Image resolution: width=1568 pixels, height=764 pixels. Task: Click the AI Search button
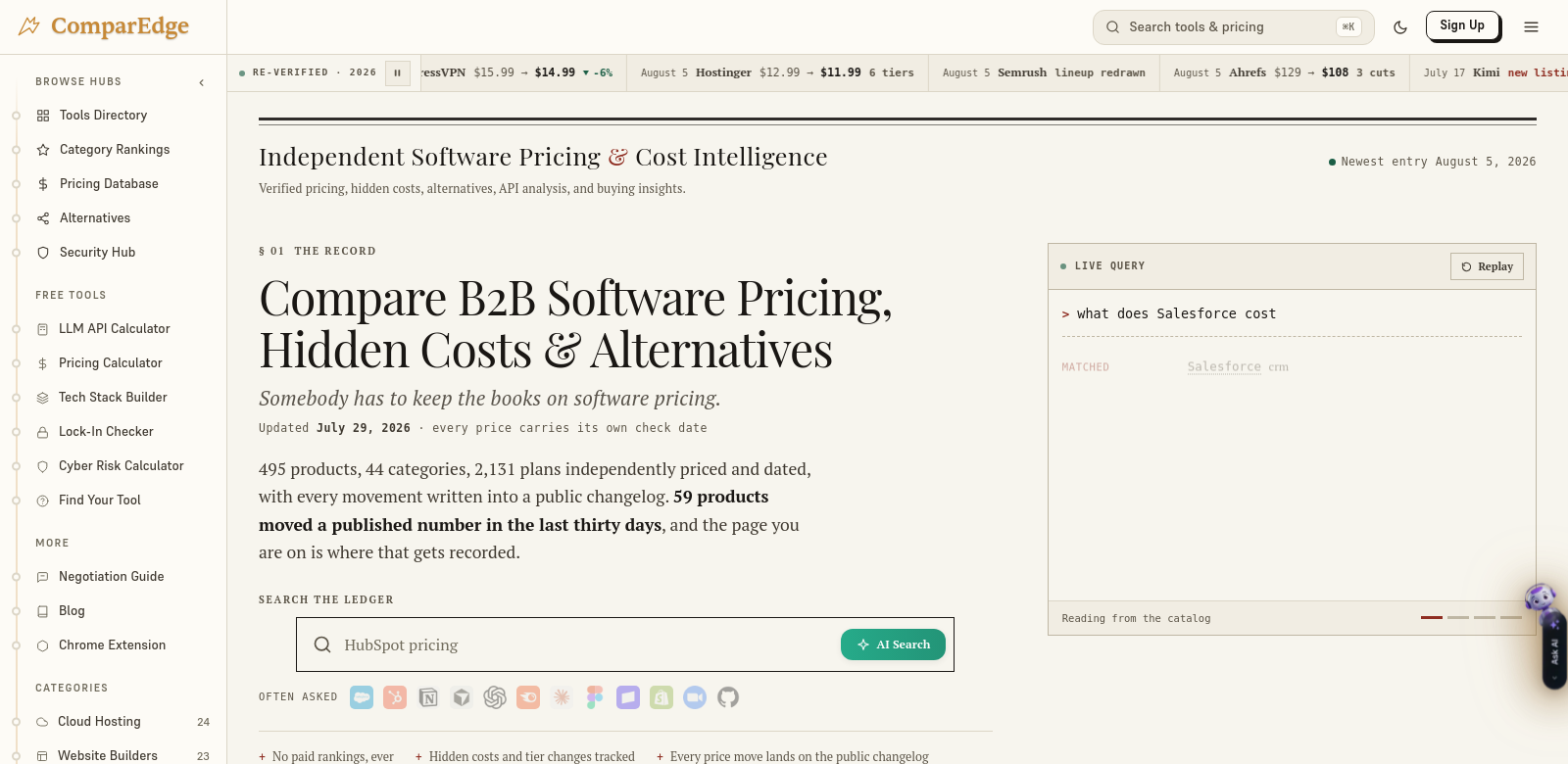point(893,645)
